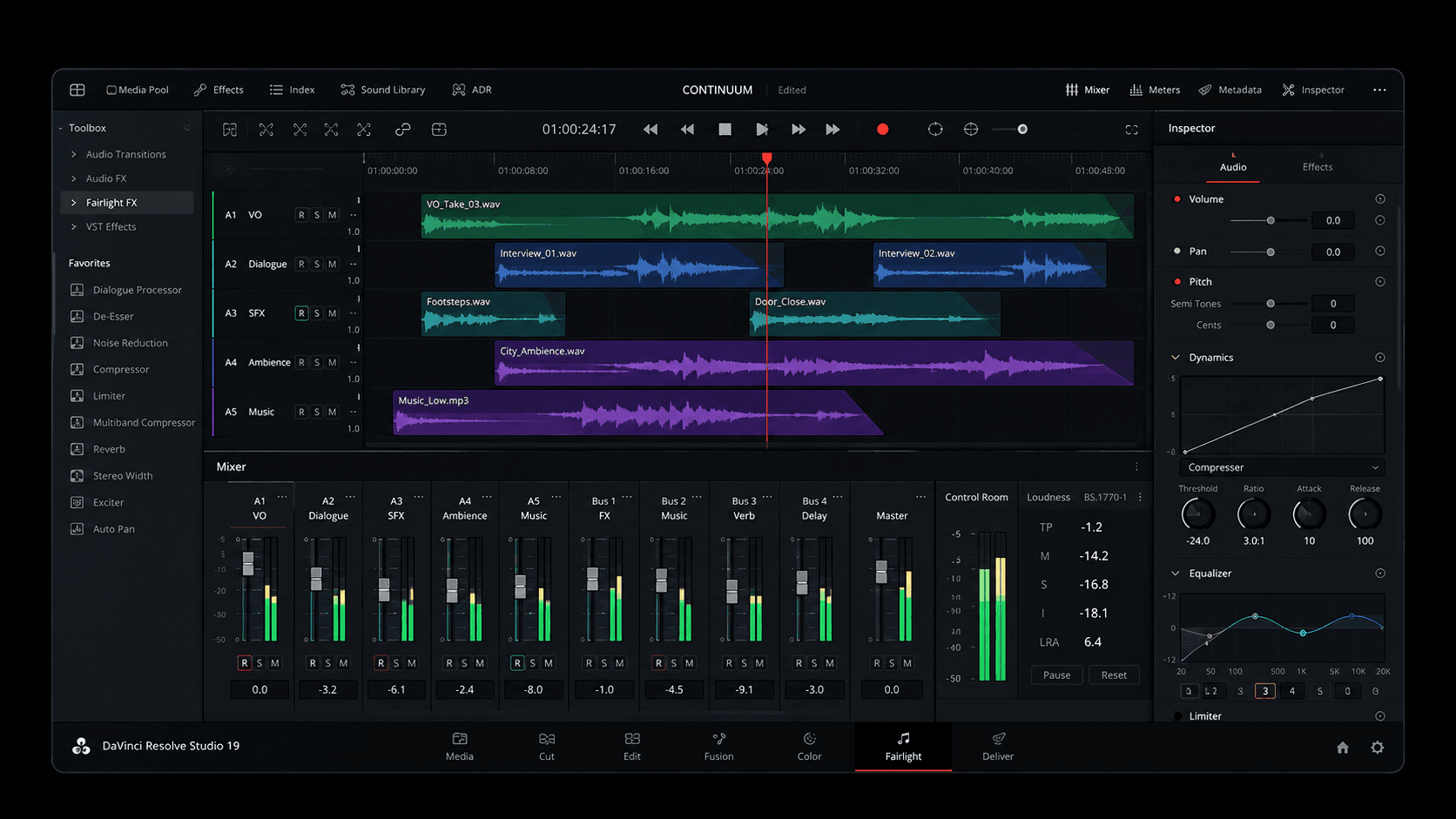Click the fullscreen expand icon

(1131, 130)
